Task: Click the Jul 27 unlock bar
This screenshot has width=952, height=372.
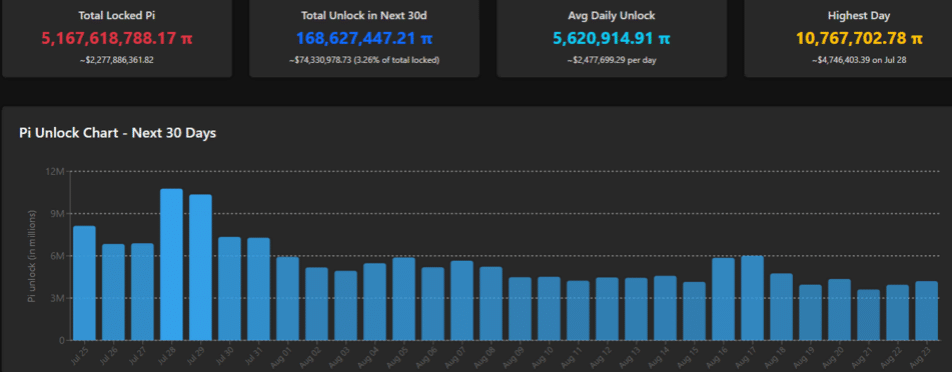Action: point(142,291)
